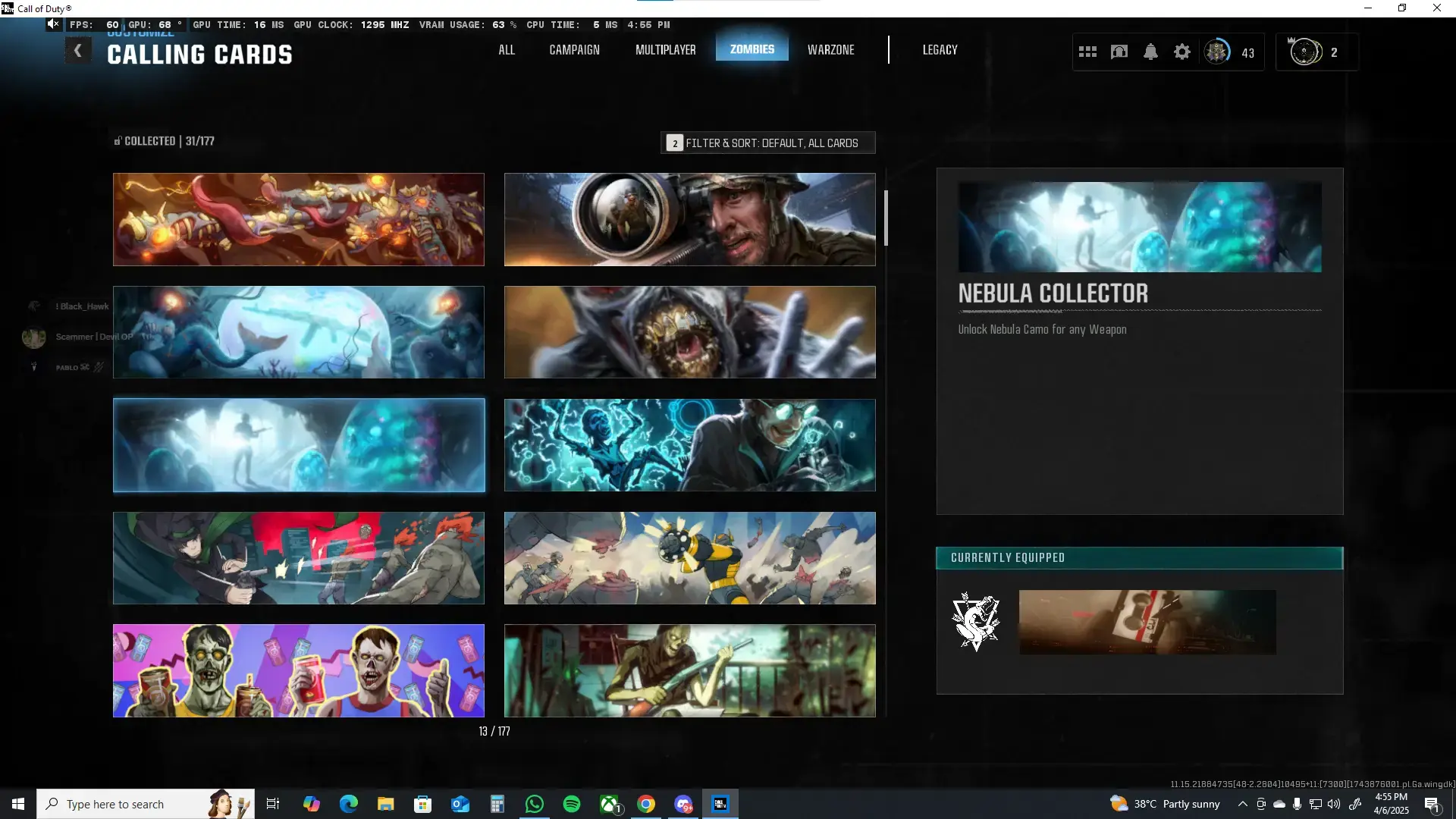
Task: Switch to the Warzone tab
Action: 830,50
